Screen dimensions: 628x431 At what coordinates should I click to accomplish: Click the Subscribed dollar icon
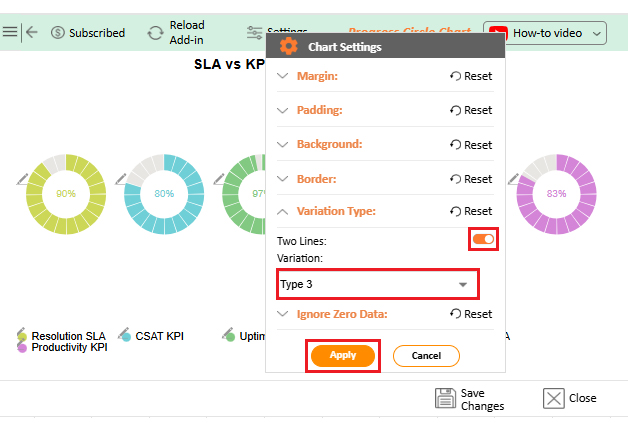58,33
